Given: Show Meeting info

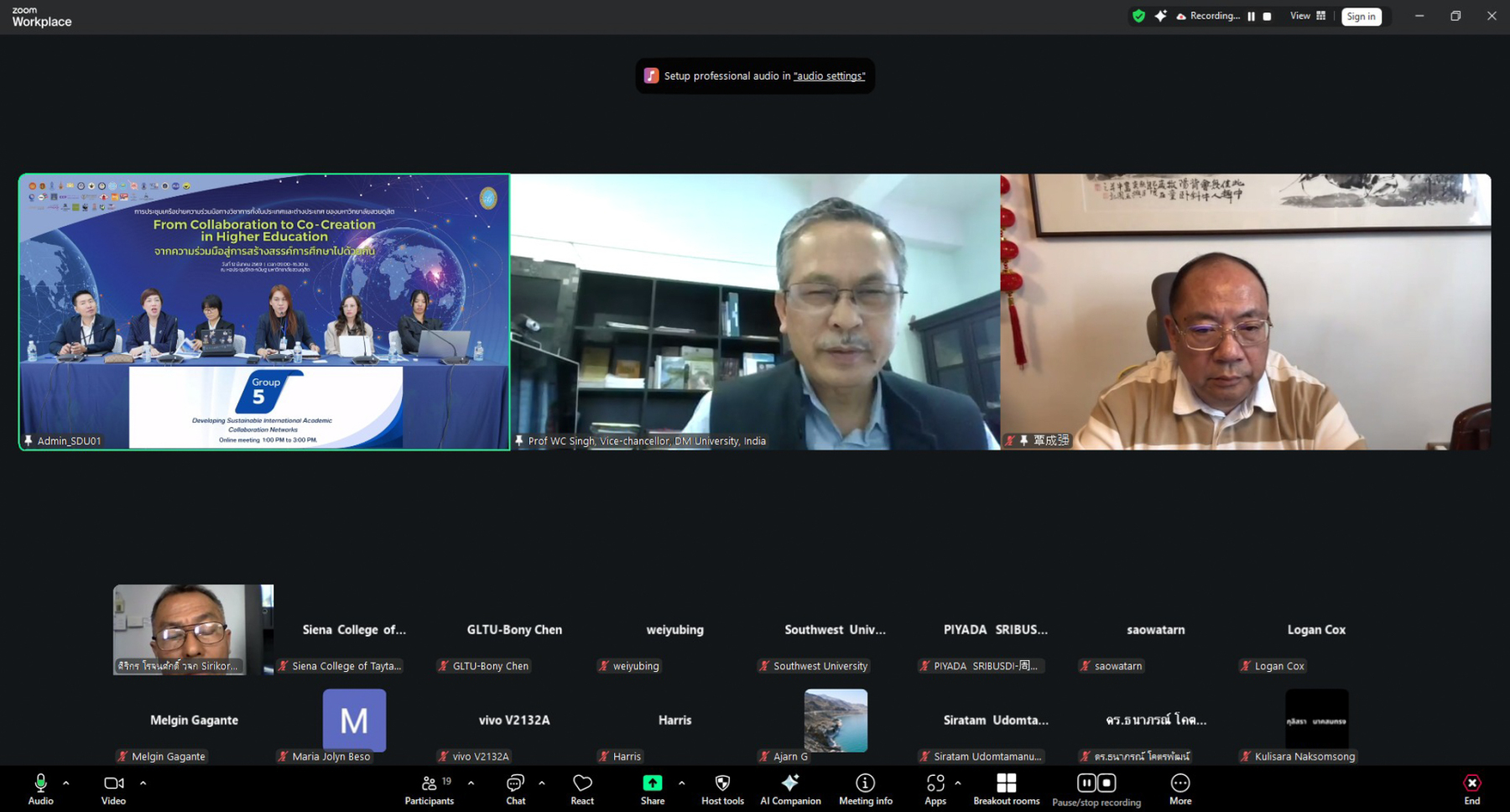Looking at the screenshot, I should pyautogui.click(x=865, y=789).
